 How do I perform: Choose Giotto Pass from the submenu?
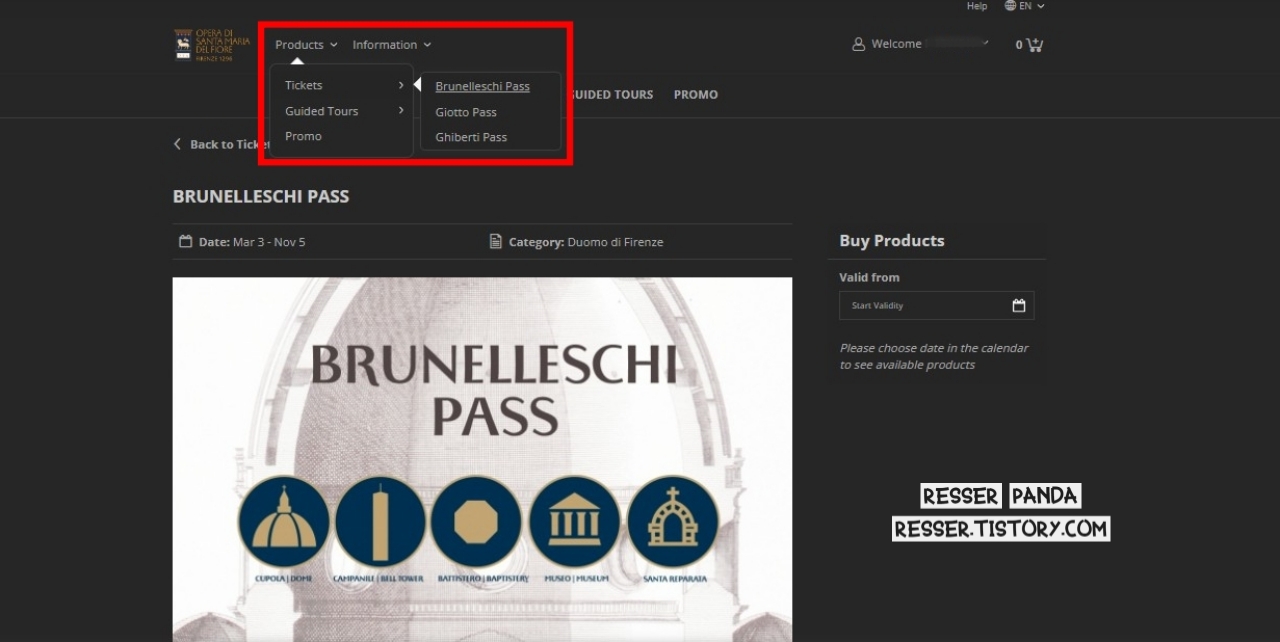coord(466,112)
